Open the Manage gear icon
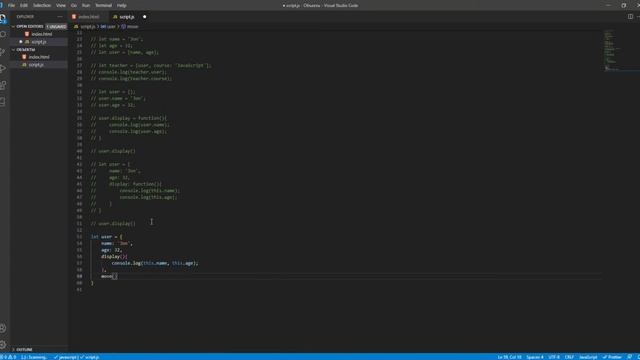The height and width of the screenshot is (360, 640). tap(3, 345)
